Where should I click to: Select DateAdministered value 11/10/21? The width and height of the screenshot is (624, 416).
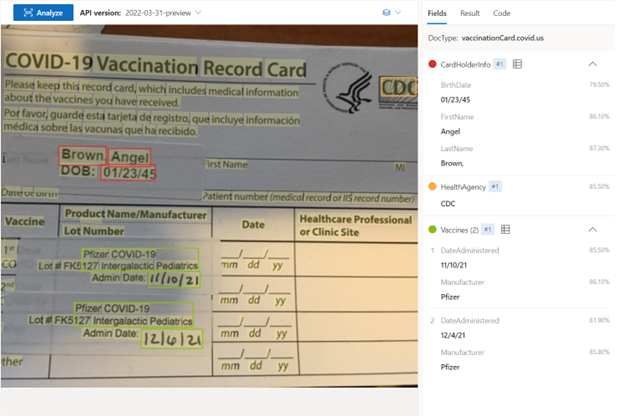454,265
